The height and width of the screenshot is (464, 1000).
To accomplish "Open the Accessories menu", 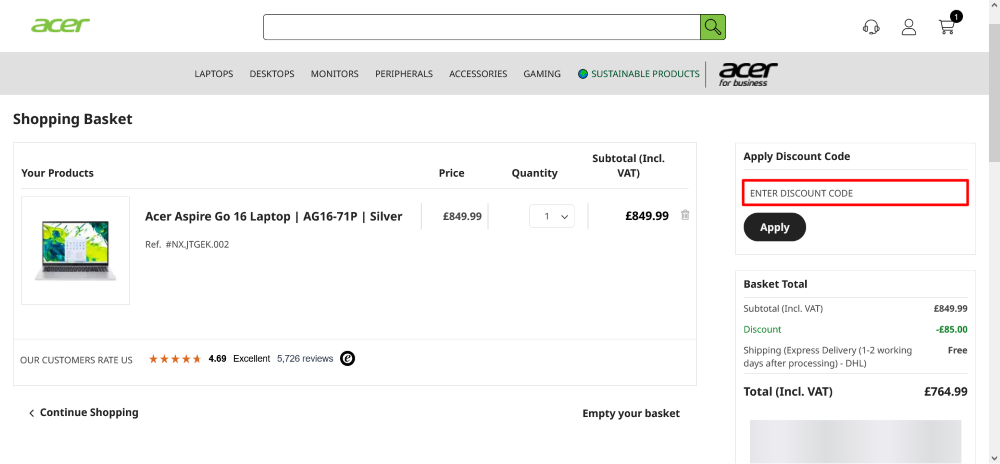I will [x=478, y=74].
